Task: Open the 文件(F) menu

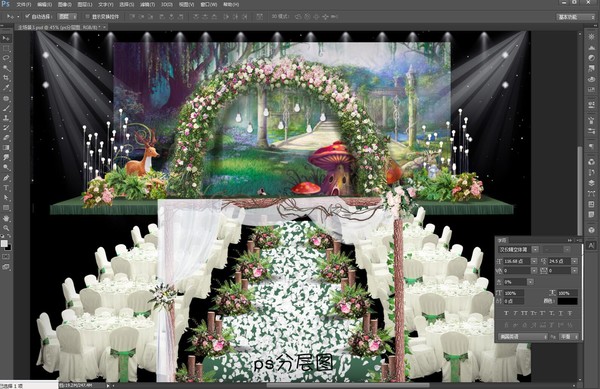Action: pos(24,5)
